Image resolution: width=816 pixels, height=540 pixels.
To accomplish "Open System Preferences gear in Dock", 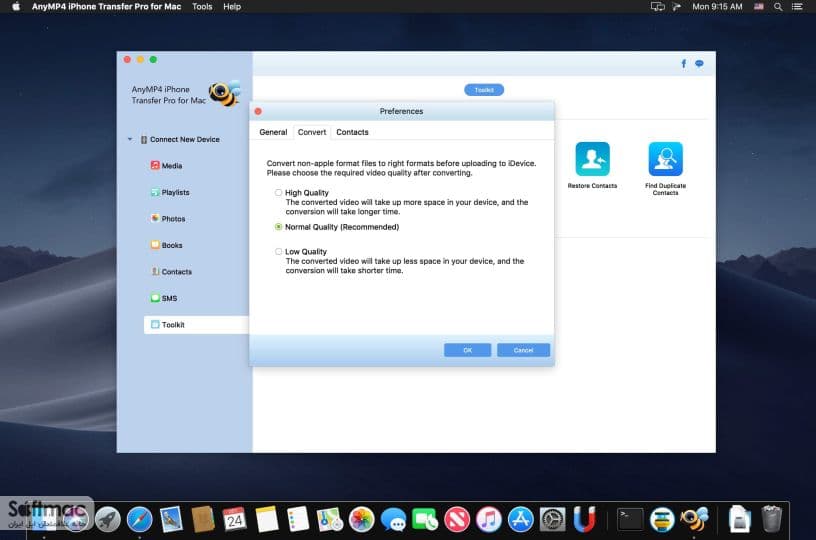I will coord(552,519).
